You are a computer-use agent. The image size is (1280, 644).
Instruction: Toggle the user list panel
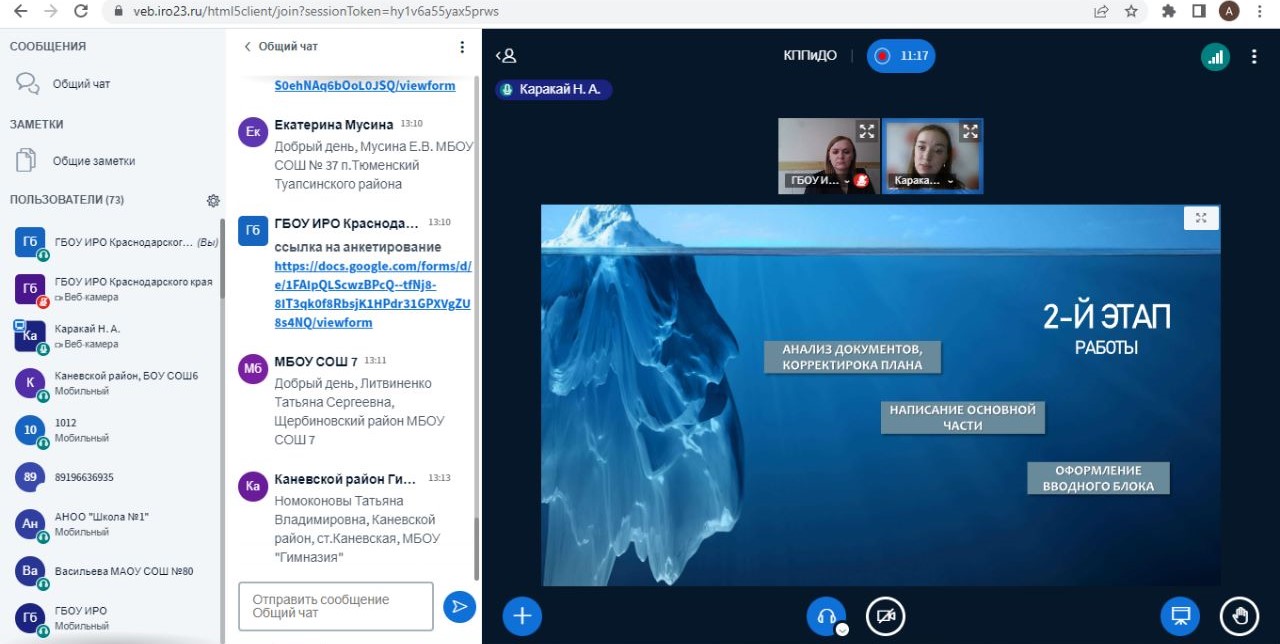506,57
